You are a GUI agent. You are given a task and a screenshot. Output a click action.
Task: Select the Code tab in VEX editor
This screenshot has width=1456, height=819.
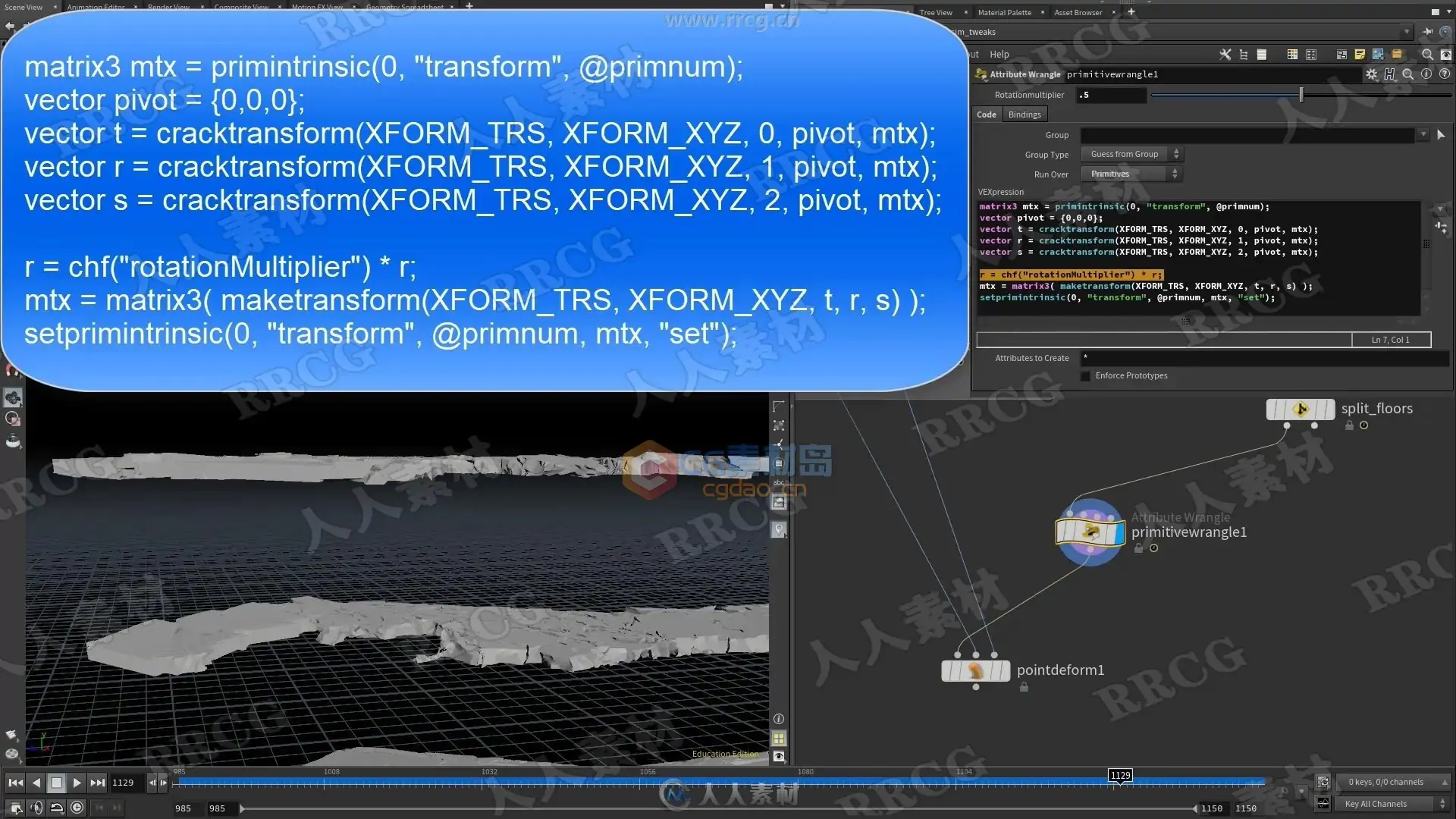[x=986, y=113]
